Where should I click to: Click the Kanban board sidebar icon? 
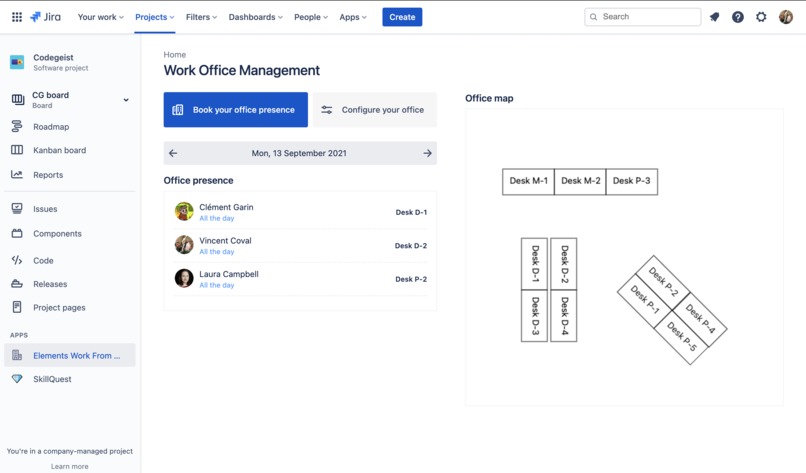pyautogui.click(x=17, y=150)
